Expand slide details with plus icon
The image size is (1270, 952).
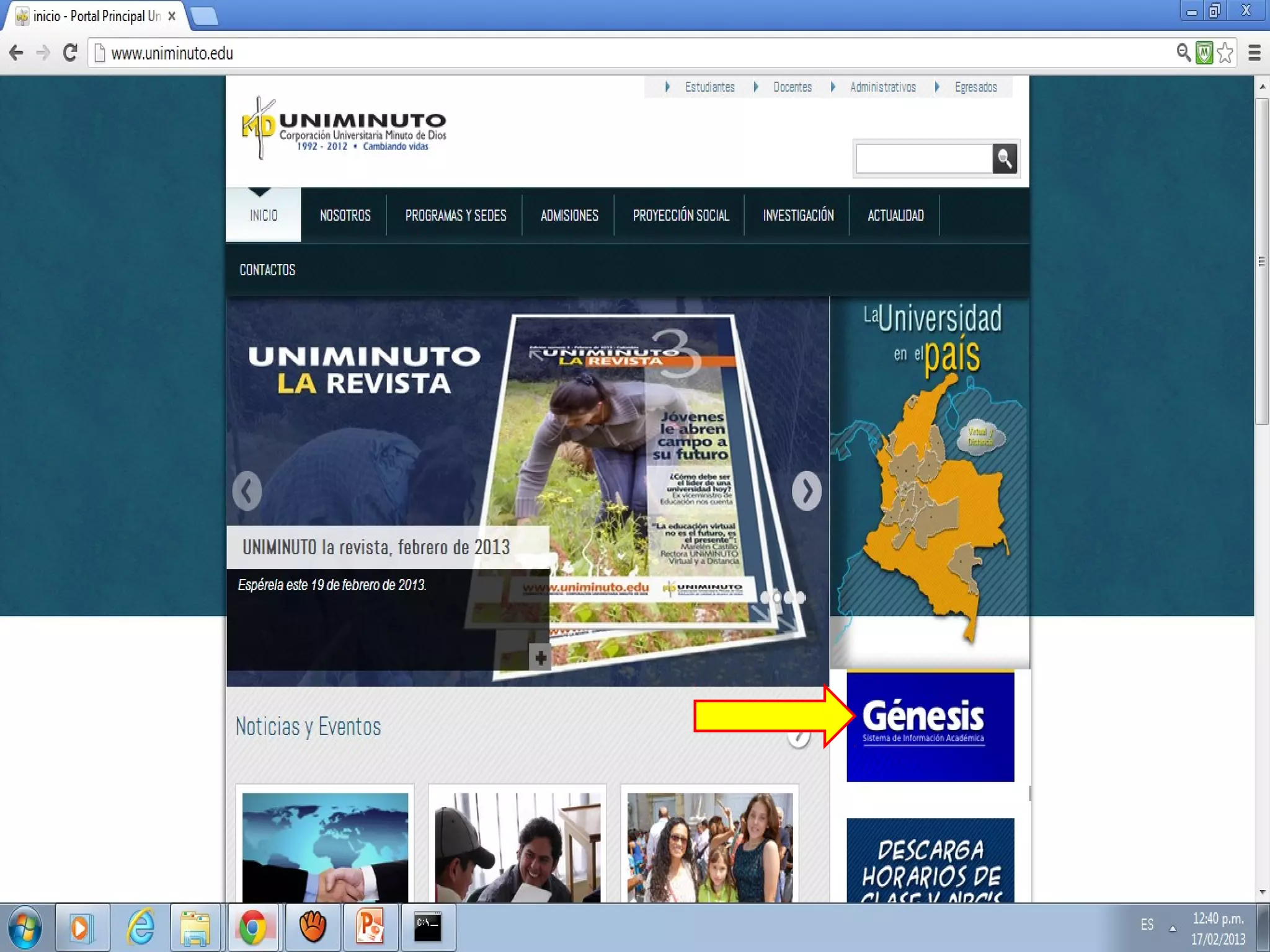(x=540, y=658)
